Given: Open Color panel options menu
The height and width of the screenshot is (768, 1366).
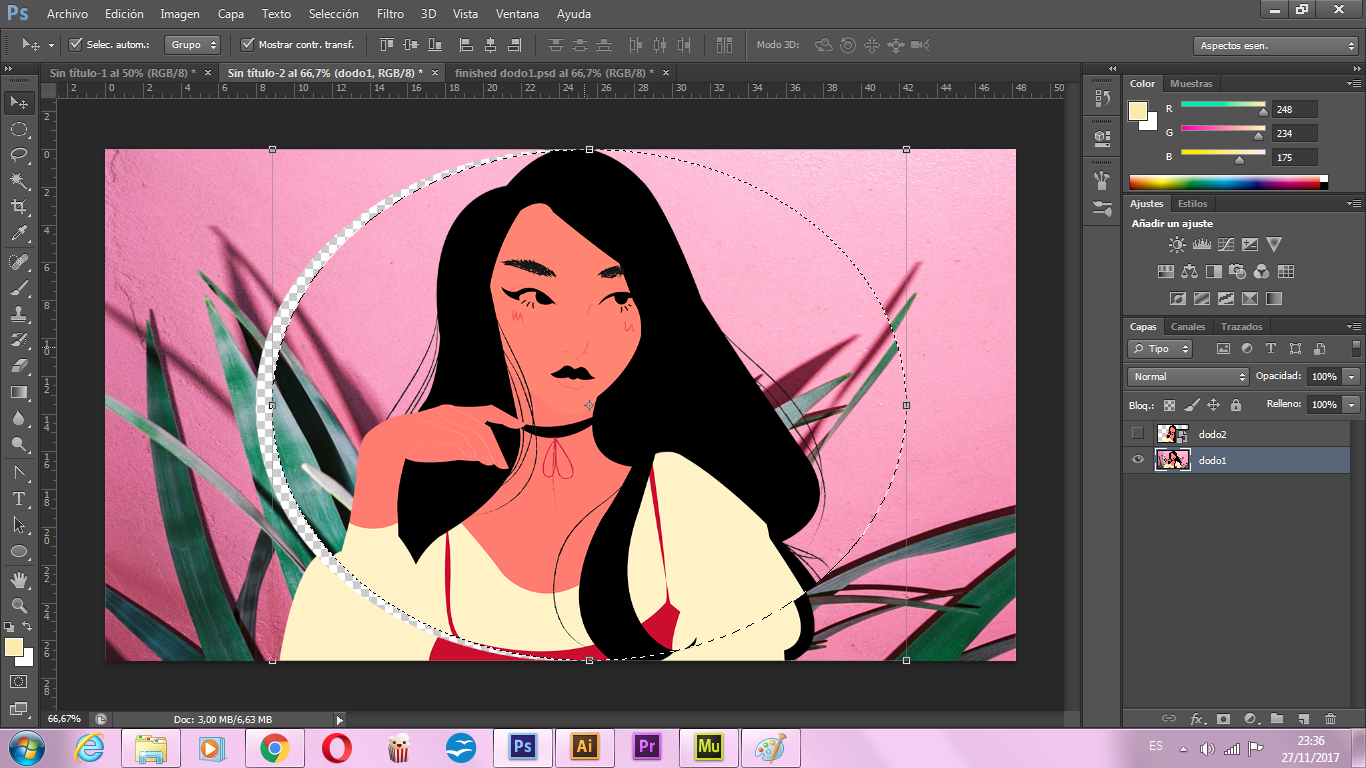Looking at the screenshot, I should (1354, 84).
